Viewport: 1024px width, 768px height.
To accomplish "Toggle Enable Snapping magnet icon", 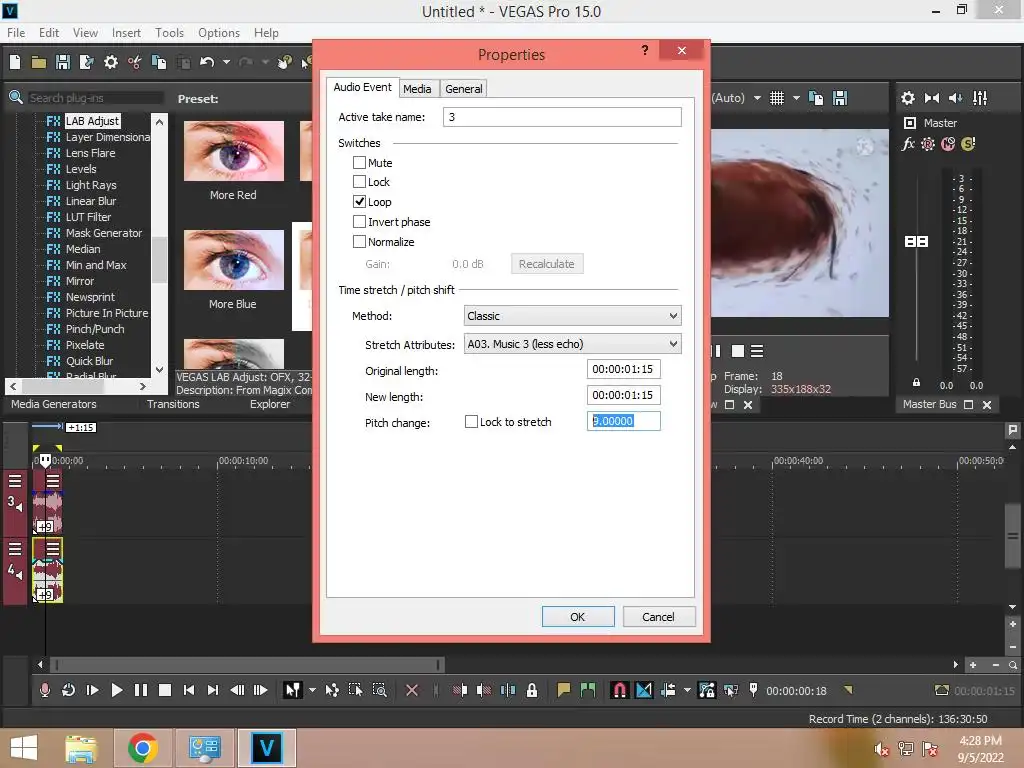I will [620, 690].
